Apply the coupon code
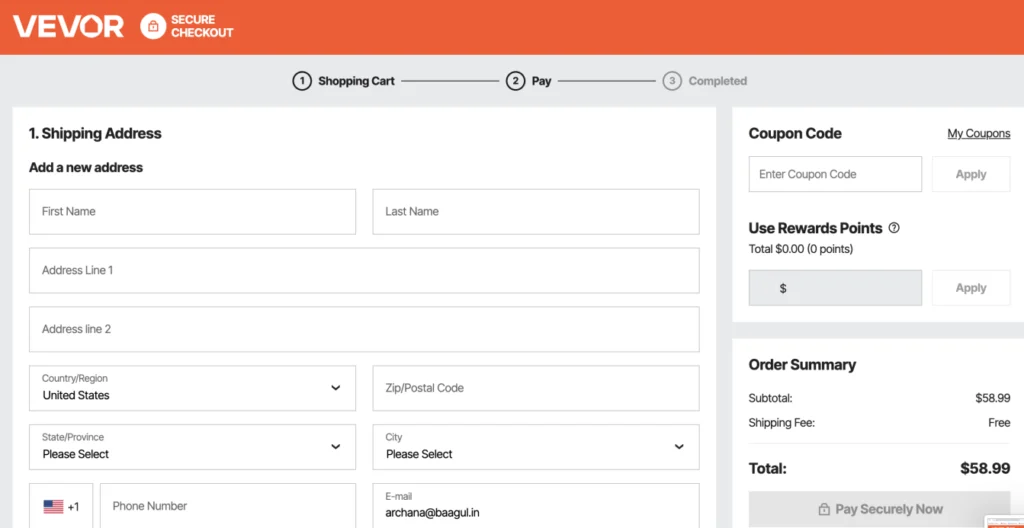 point(971,174)
